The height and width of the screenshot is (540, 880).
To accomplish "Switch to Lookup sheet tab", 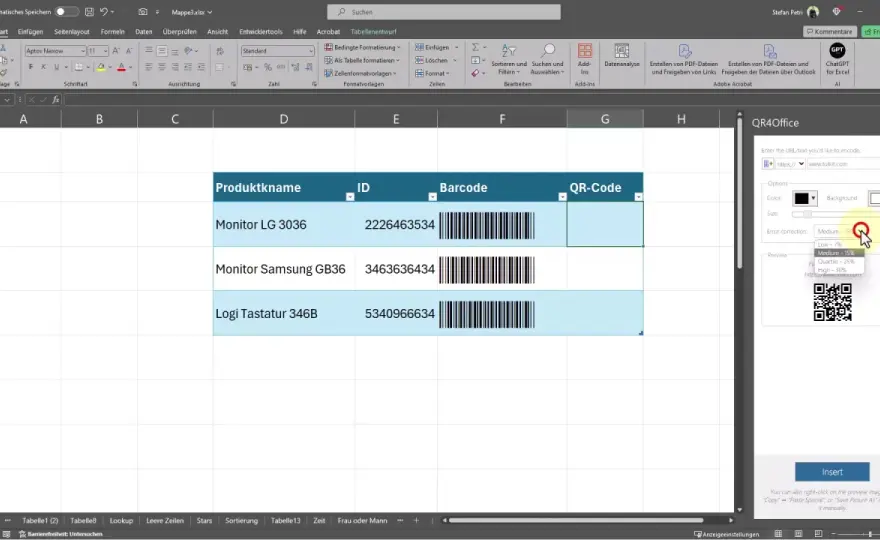I will tap(121, 521).
